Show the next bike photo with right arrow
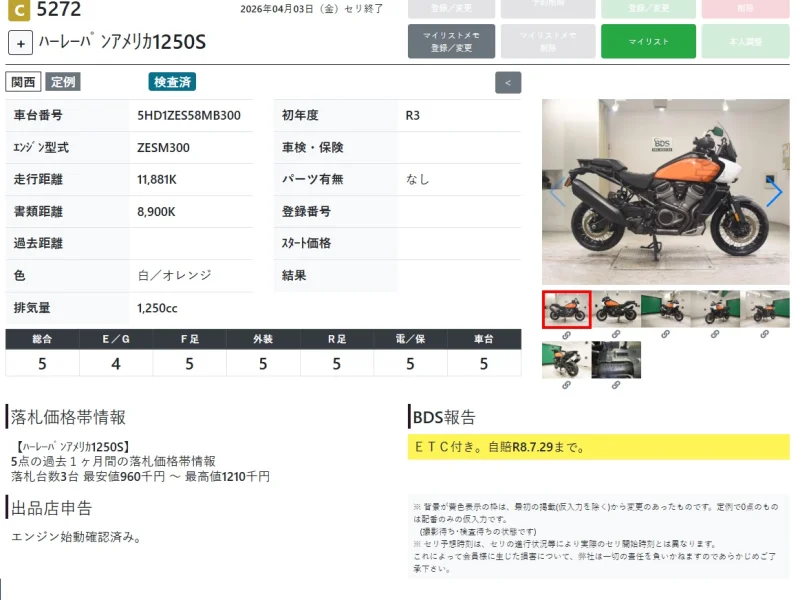The image size is (800, 600). click(774, 192)
